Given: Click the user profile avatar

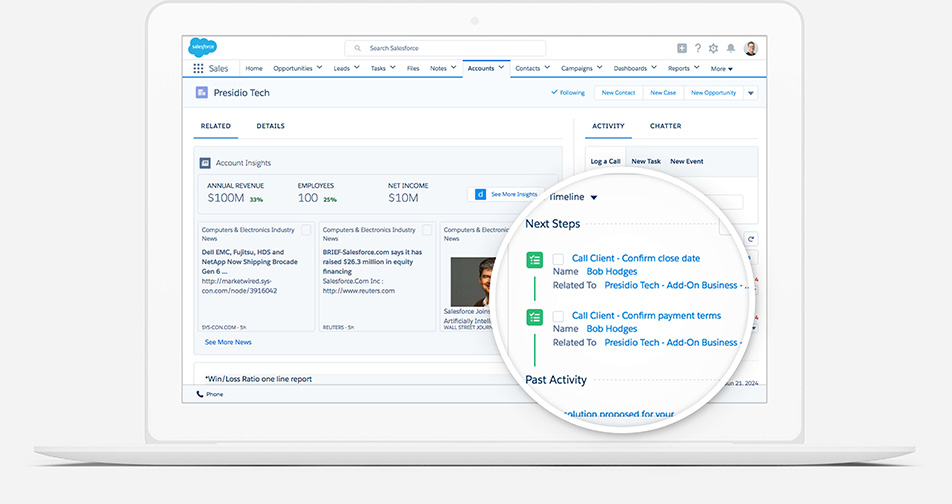Looking at the screenshot, I should pyautogui.click(x=751, y=48).
